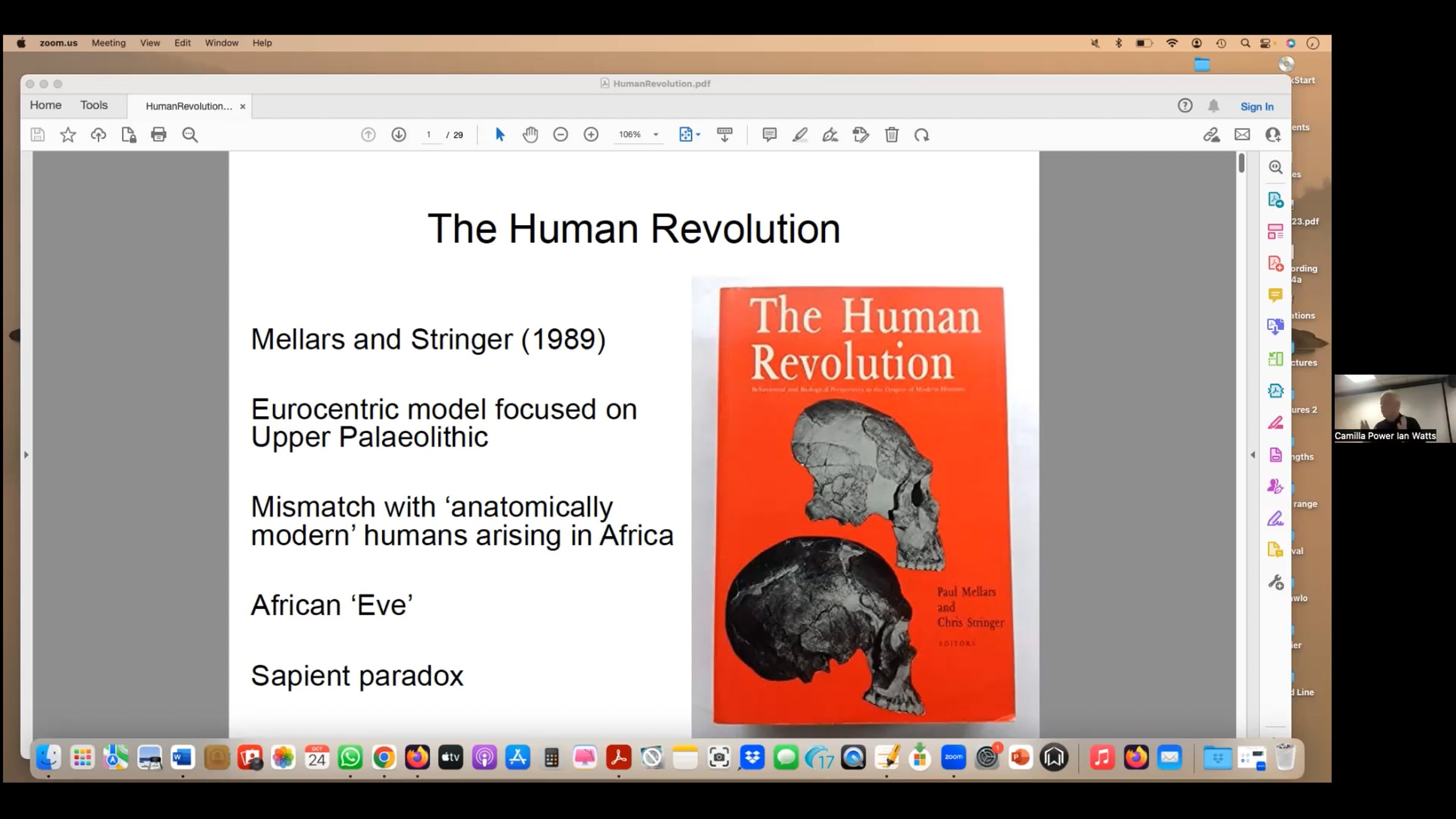
Task: Click the cloud upload icon
Action: point(98,135)
